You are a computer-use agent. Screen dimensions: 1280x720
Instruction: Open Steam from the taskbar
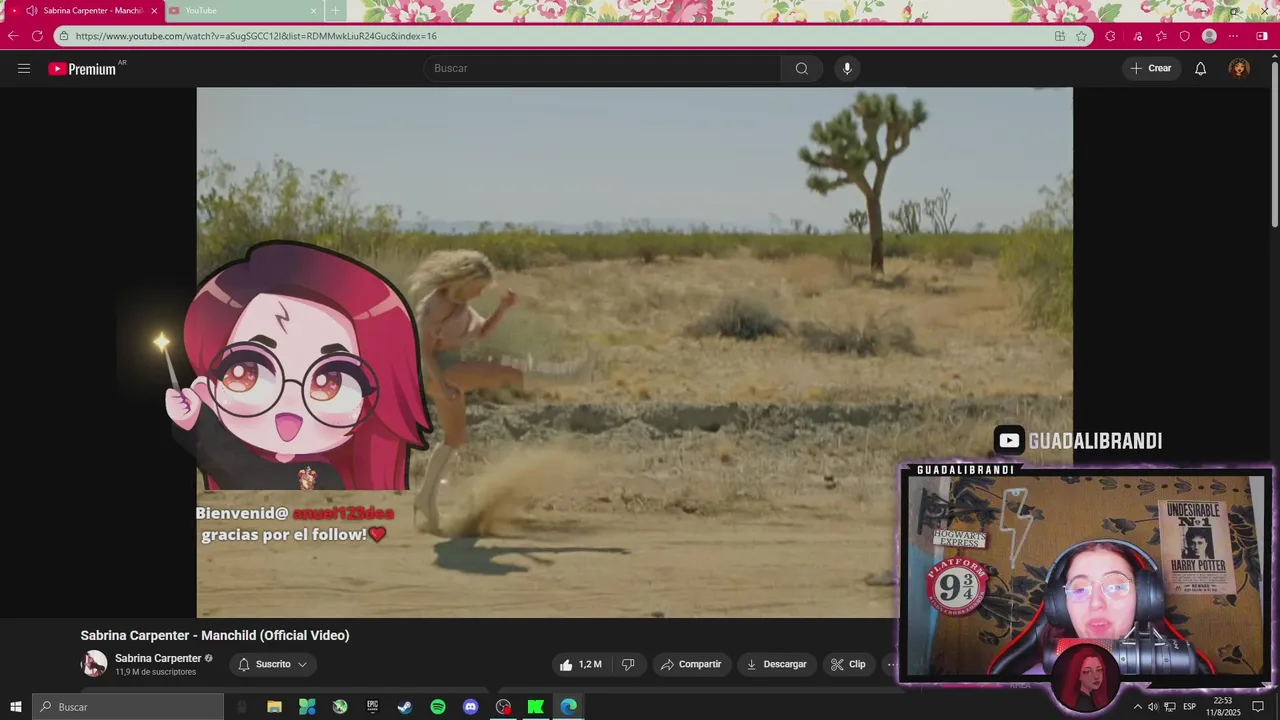(x=405, y=707)
